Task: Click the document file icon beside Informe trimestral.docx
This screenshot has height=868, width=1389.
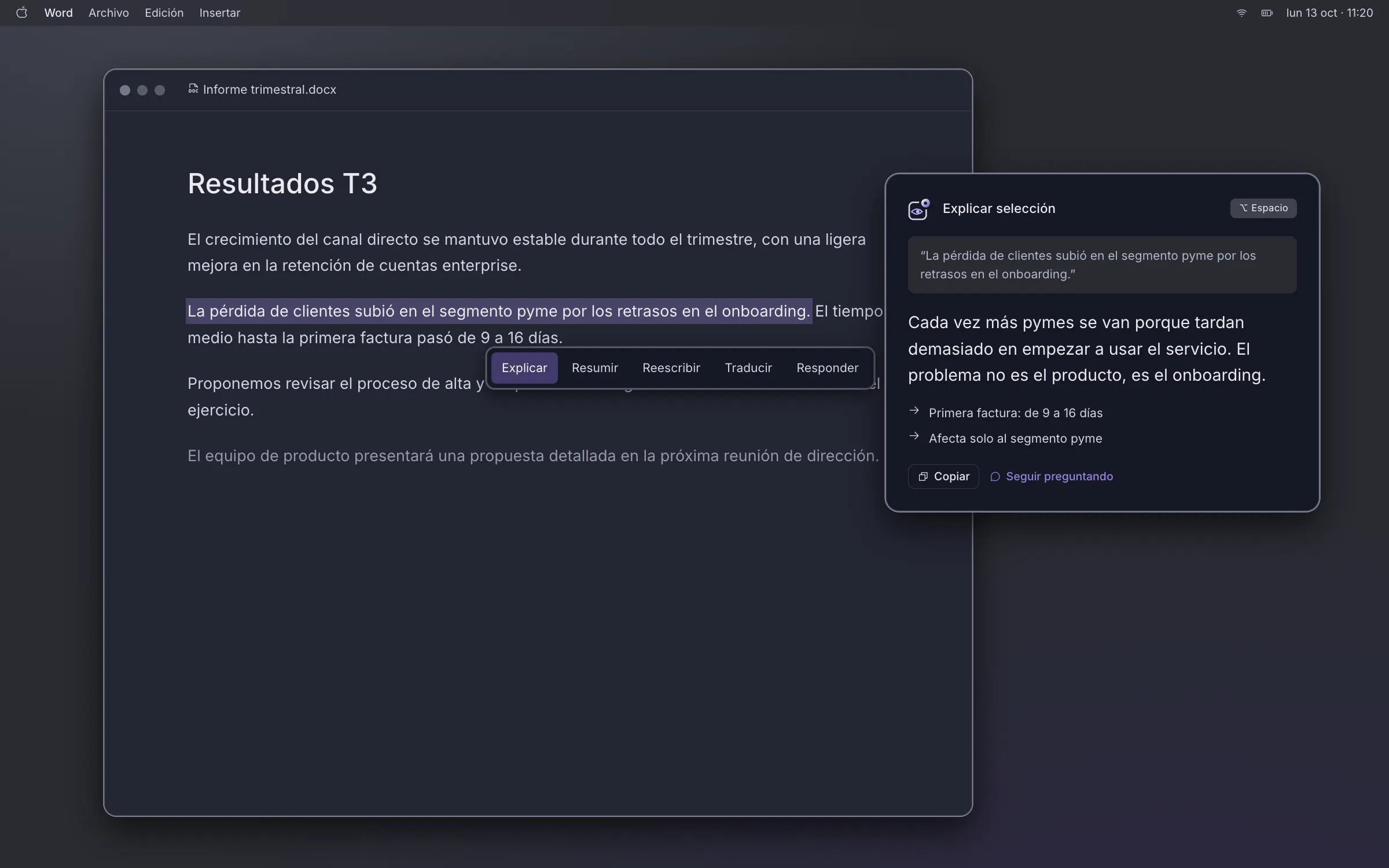Action: [193, 89]
